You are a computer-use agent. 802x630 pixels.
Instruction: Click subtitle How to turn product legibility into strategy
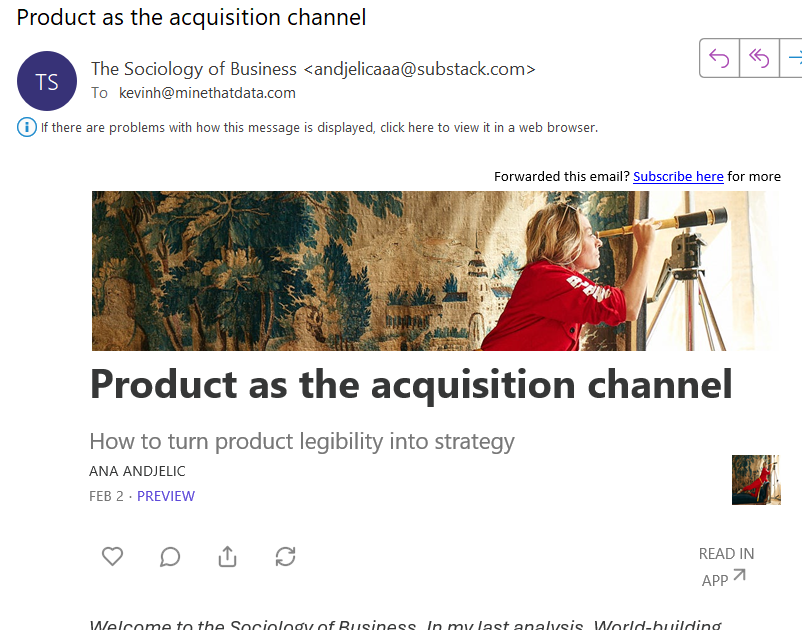pyautogui.click(x=302, y=441)
